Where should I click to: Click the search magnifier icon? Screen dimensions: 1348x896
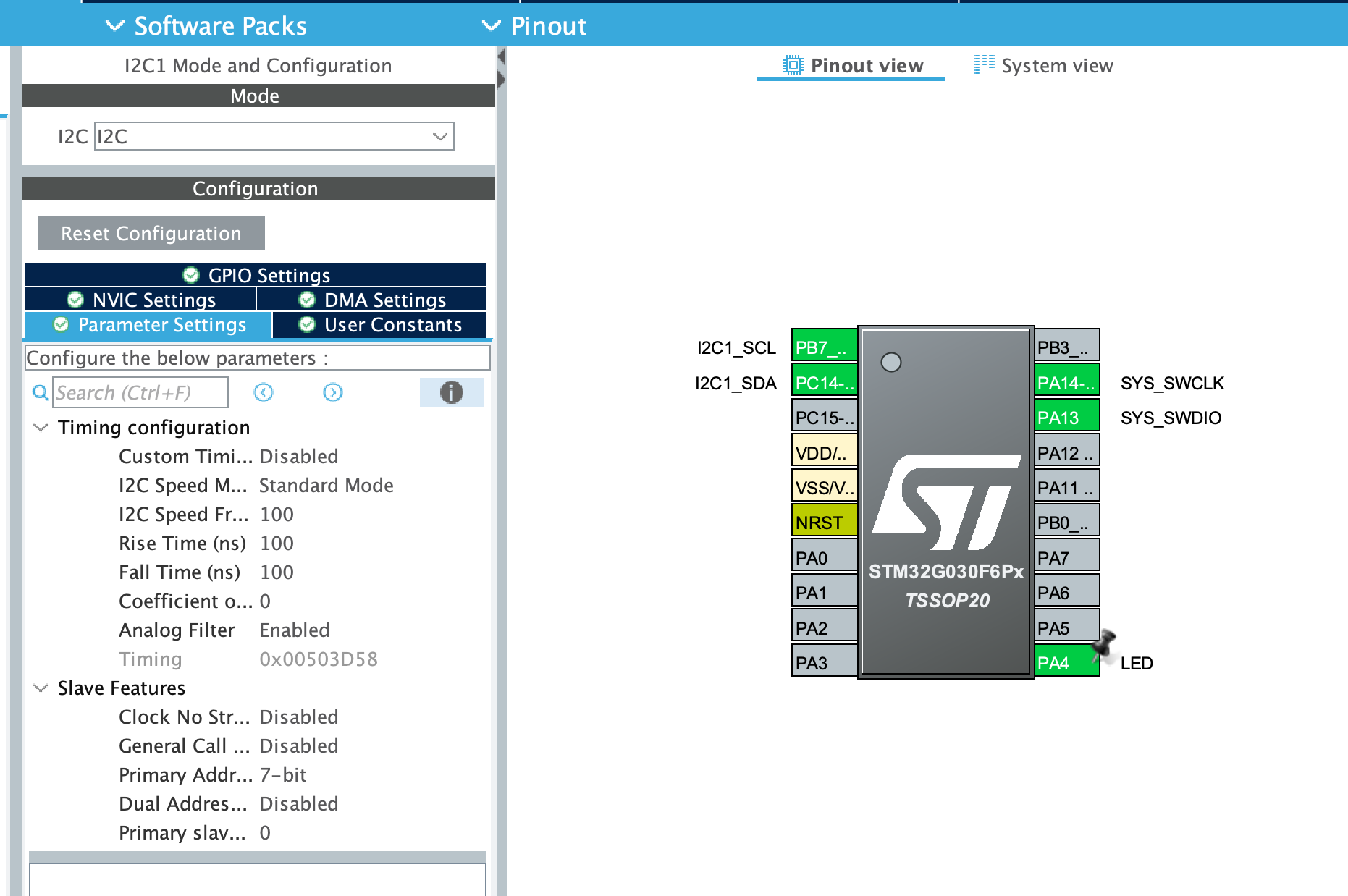pyautogui.click(x=40, y=392)
